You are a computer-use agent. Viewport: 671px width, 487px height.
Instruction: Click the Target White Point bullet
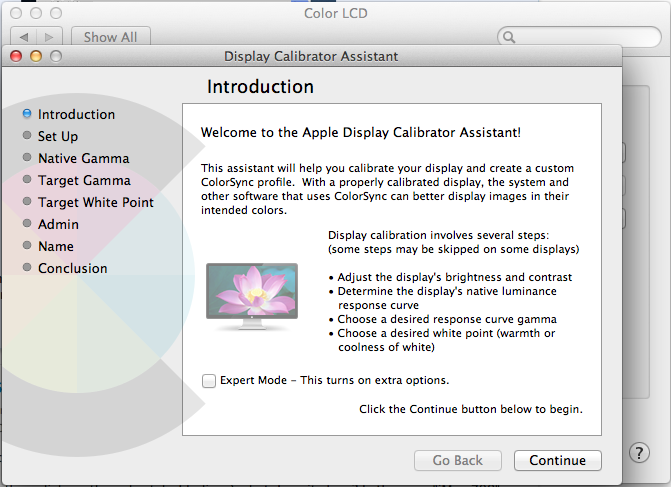pos(26,202)
